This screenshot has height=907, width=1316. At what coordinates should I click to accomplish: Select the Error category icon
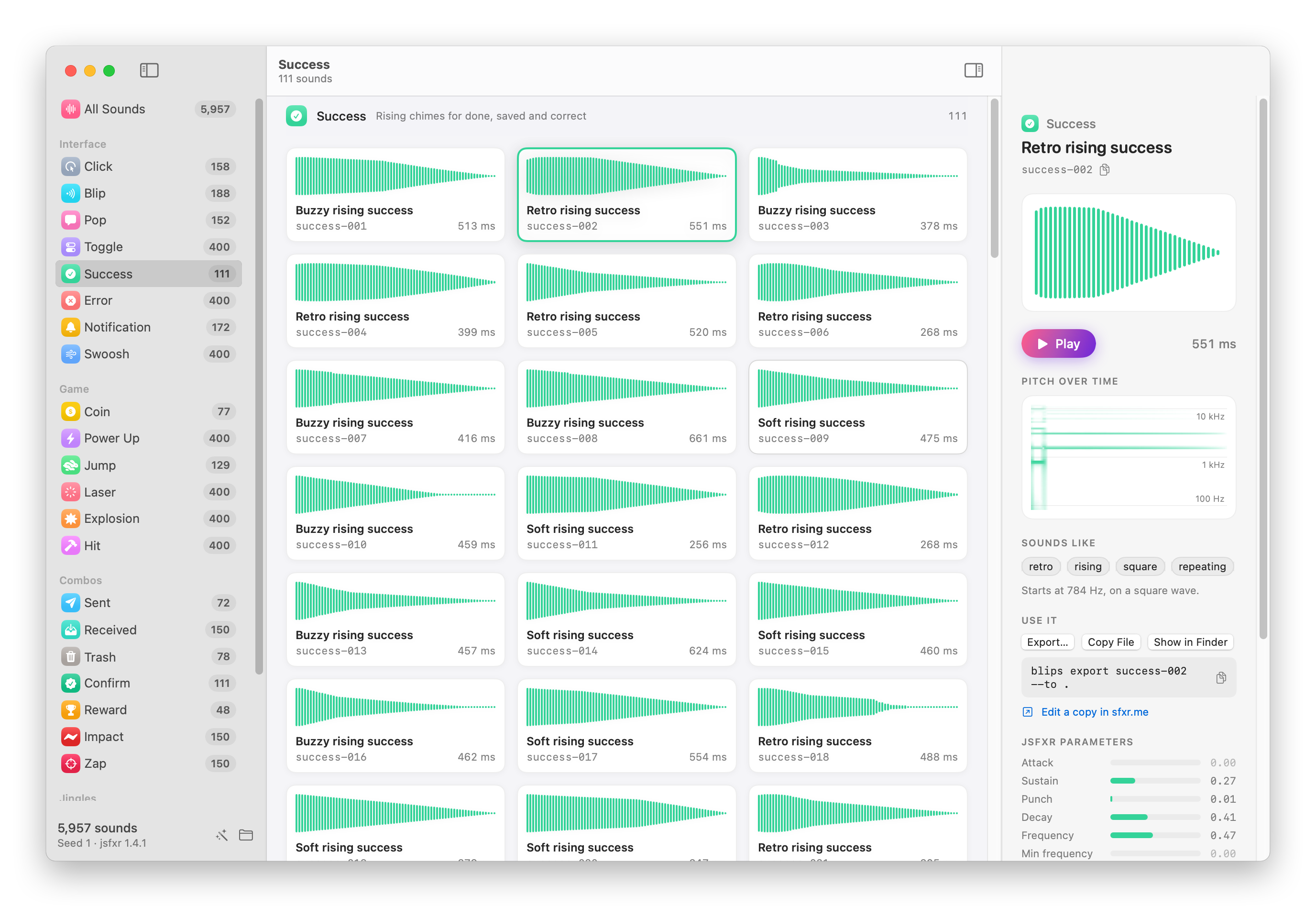point(70,300)
